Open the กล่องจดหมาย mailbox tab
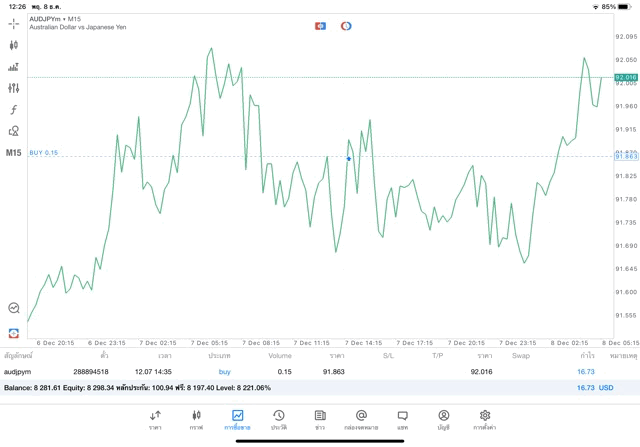Screen dimensions: 640x447 click(x=361, y=420)
